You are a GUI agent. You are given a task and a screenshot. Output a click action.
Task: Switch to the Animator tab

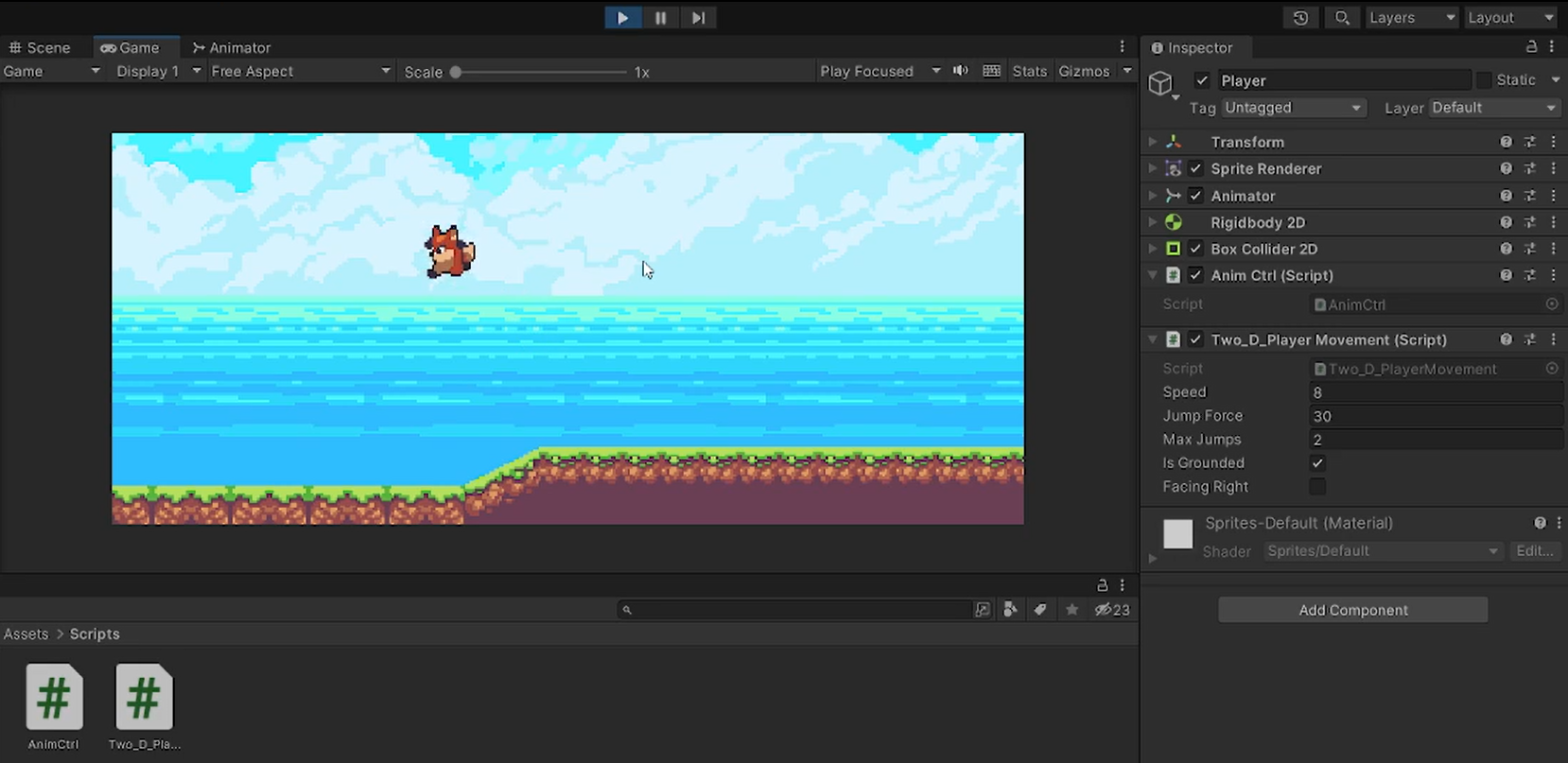click(232, 47)
